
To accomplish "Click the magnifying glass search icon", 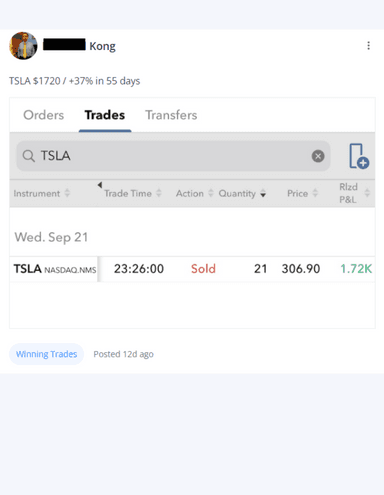I will point(29,156).
